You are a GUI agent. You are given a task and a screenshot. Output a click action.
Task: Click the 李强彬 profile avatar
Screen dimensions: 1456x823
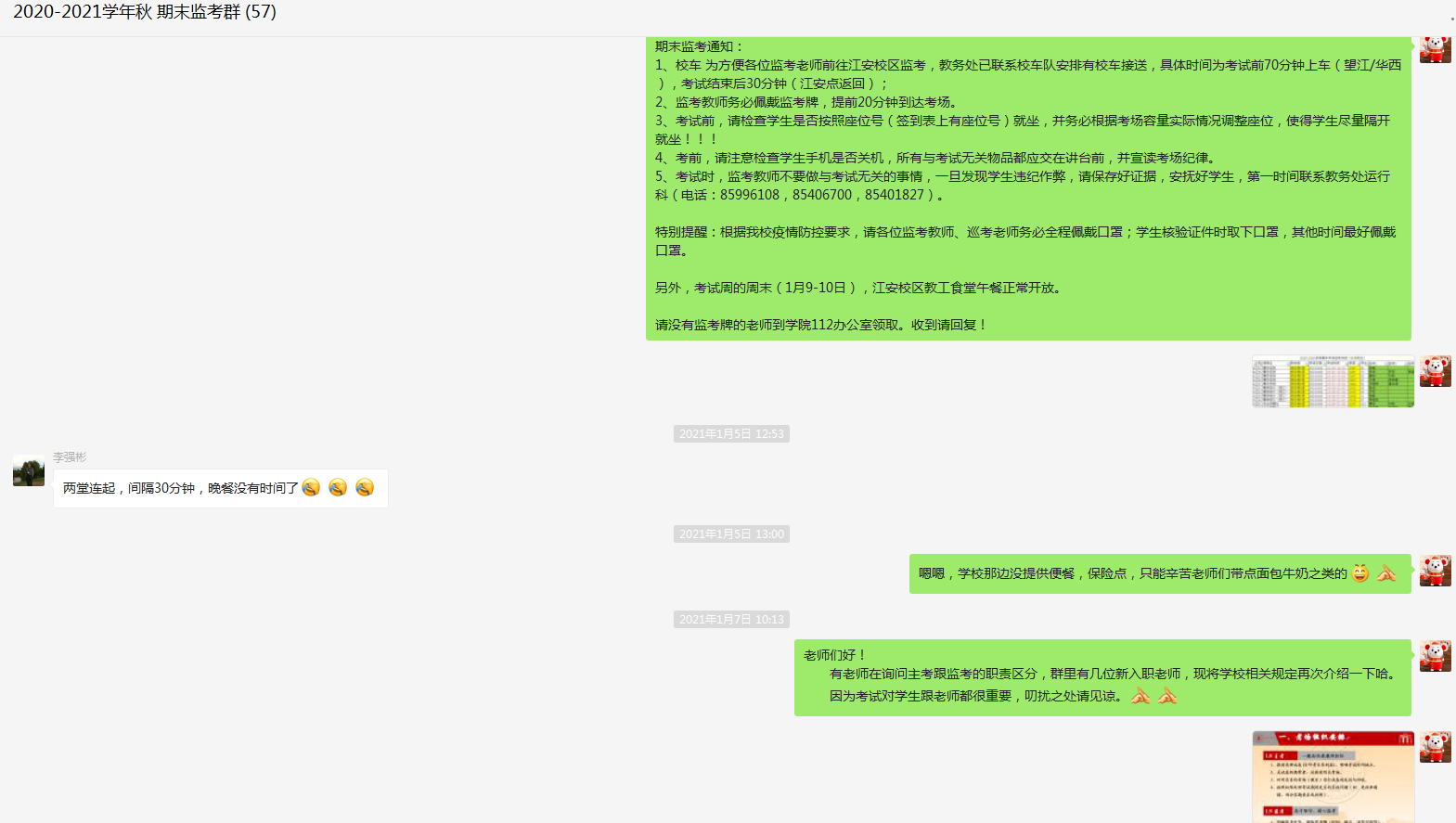point(29,470)
